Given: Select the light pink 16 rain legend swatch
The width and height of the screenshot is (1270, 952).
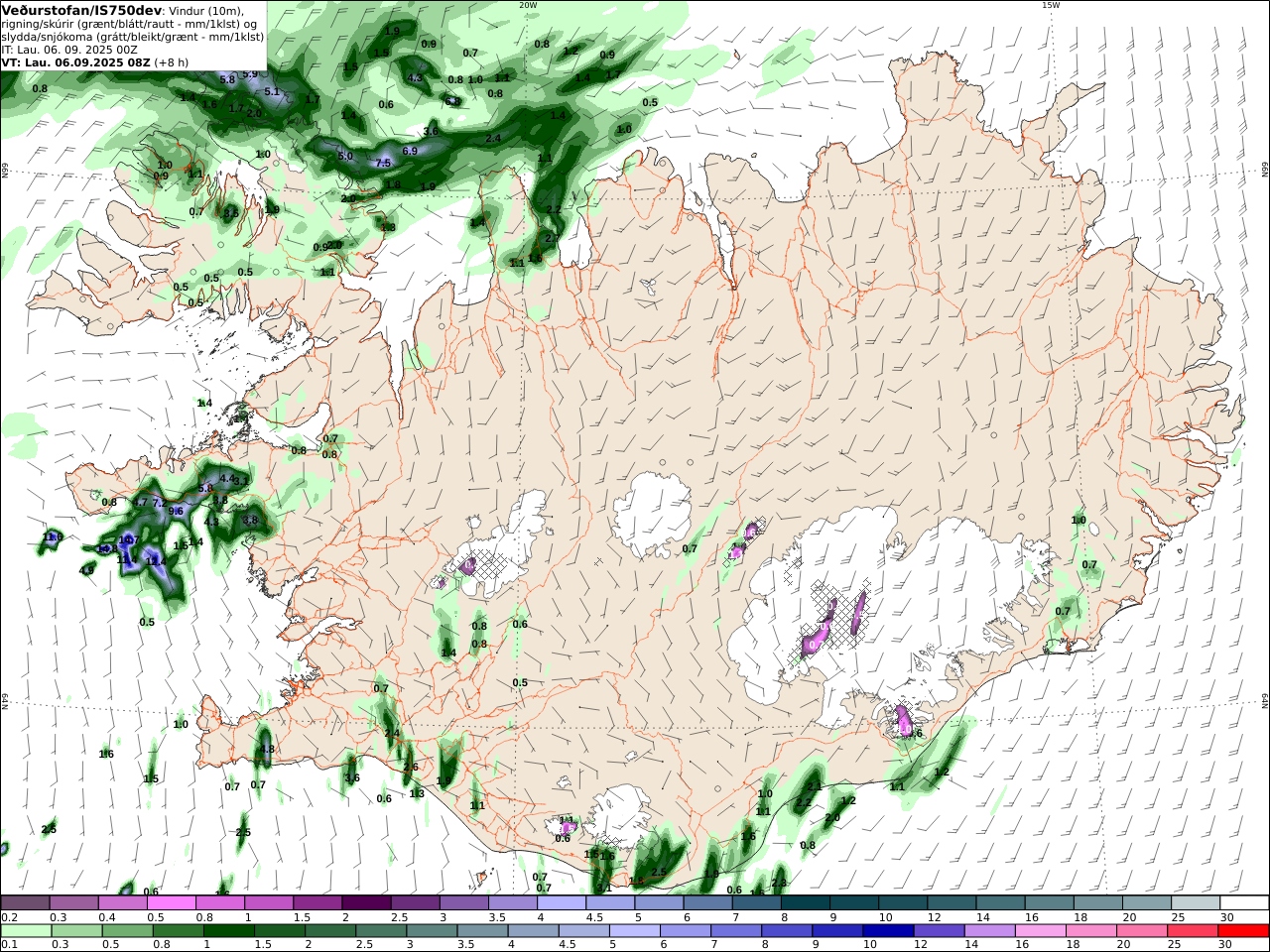Looking at the screenshot, I should tap(1039, 931).
